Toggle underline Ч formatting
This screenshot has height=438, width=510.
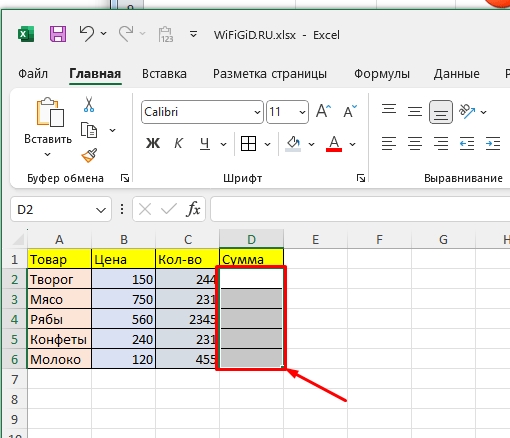tap(205, 144)
